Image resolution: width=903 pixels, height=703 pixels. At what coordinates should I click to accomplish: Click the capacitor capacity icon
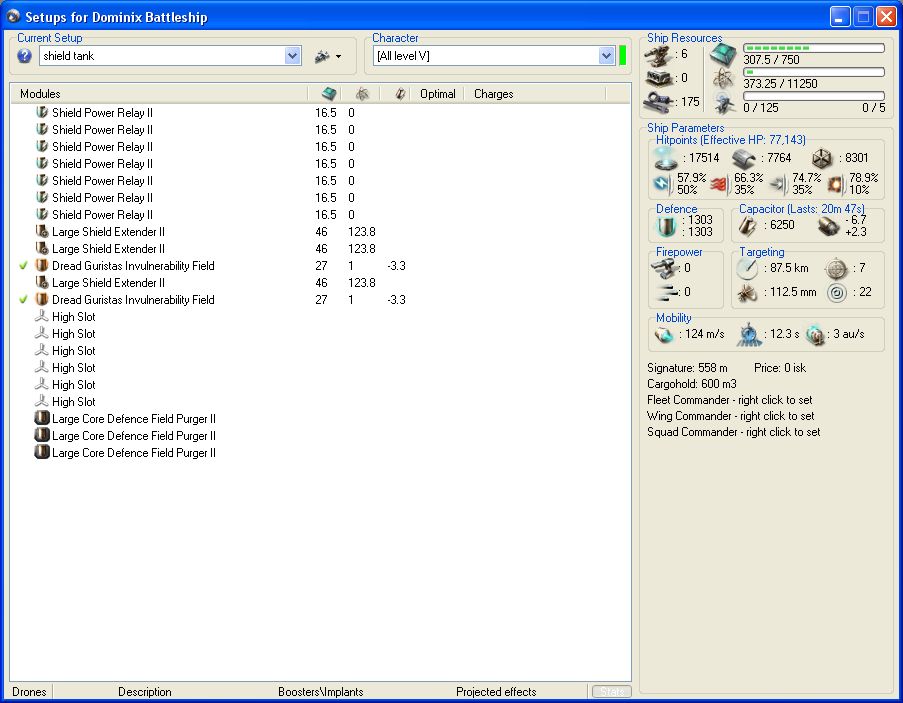pyautogui.click(x=748, y=226)
